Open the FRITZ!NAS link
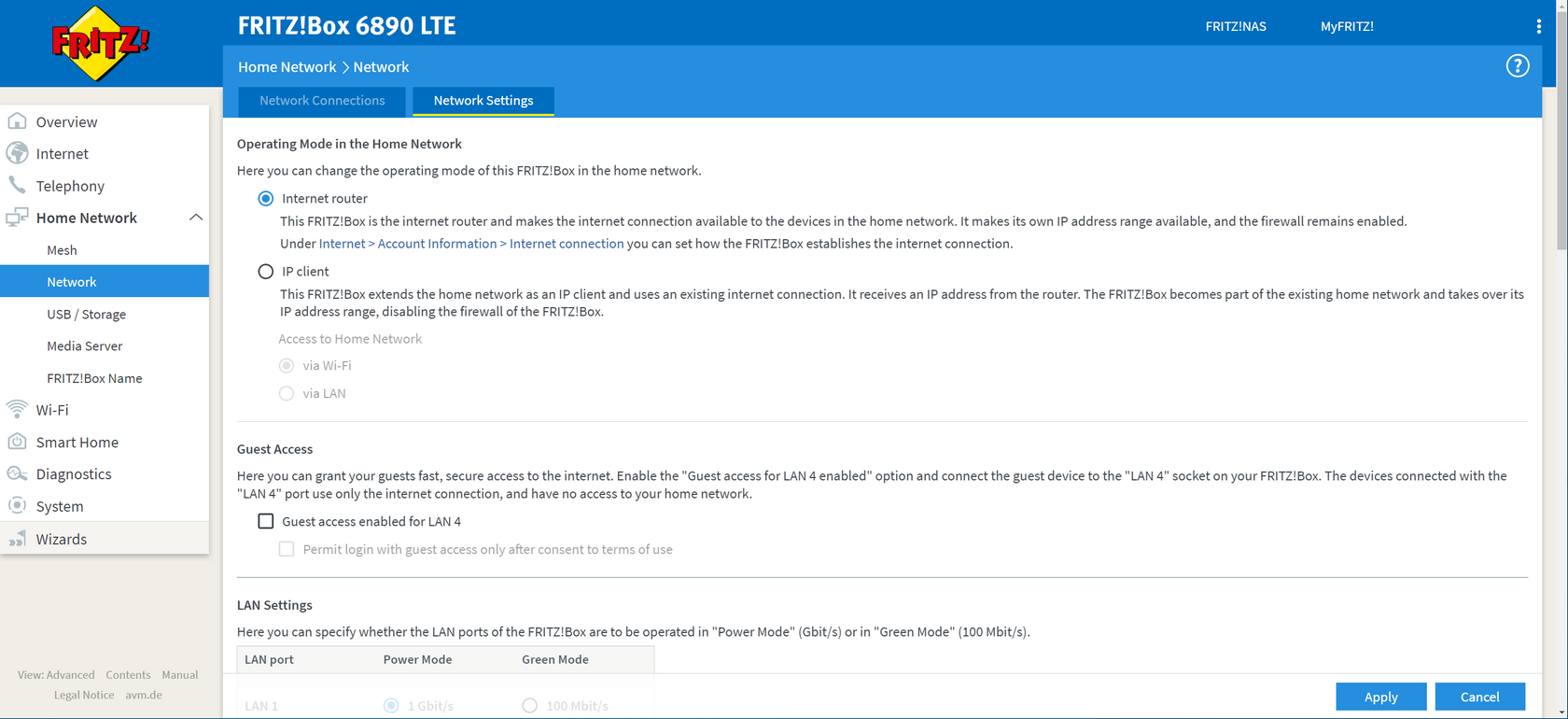Viewport: 1568px width, 719px height. 1236,26
